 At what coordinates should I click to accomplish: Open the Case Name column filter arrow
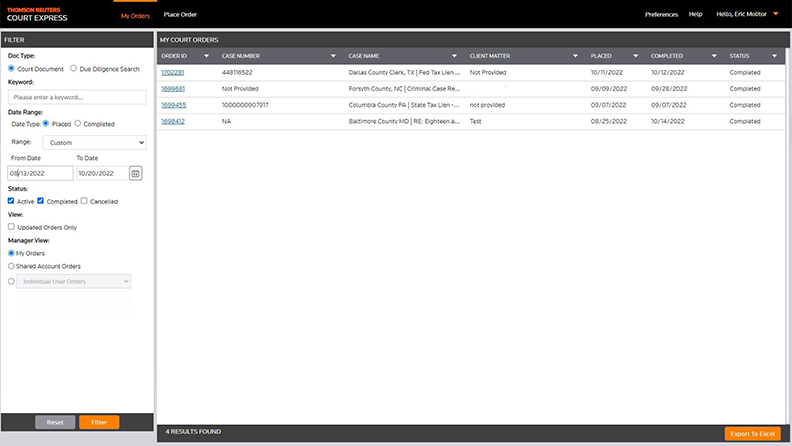(x=454, y=56)
